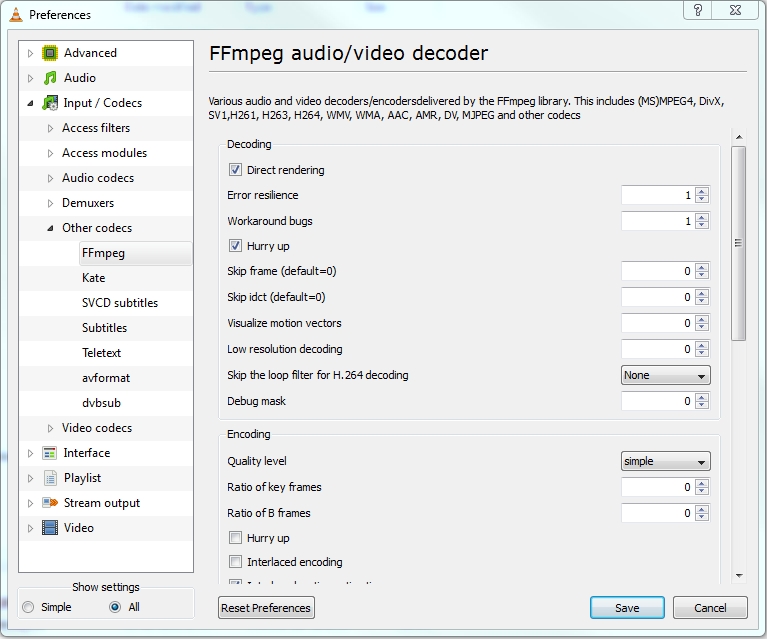Decrease Workaround bugs value
Viewport: 767px width, 639px height.
pyautogui.click(x=702, y=225)
